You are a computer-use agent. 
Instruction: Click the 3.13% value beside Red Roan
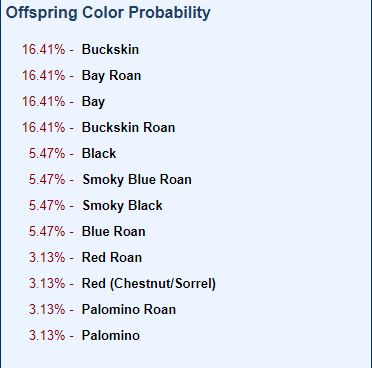click(x=47, y=257)
